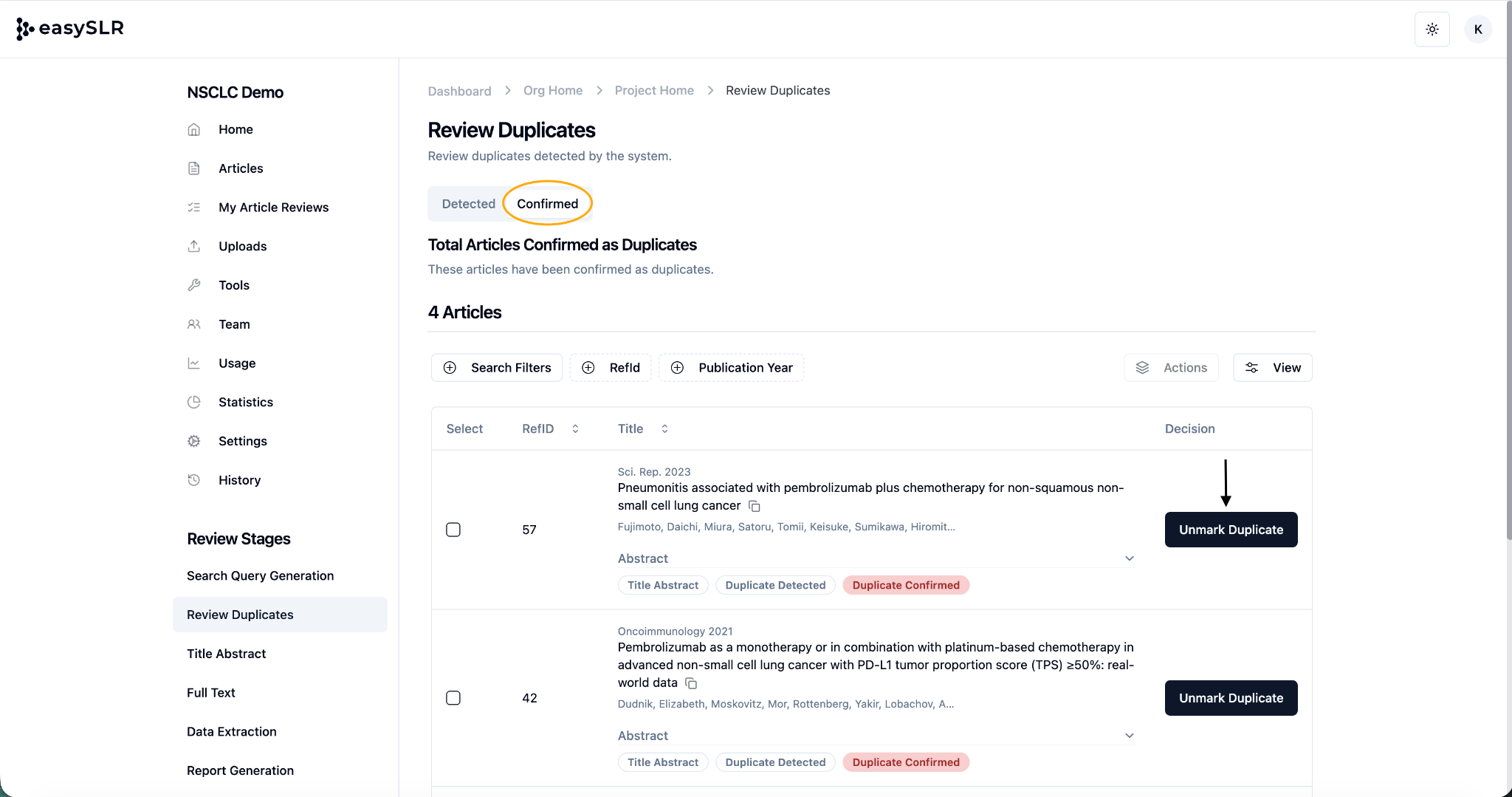Sort the table by RefID column

tap(575, 428)
